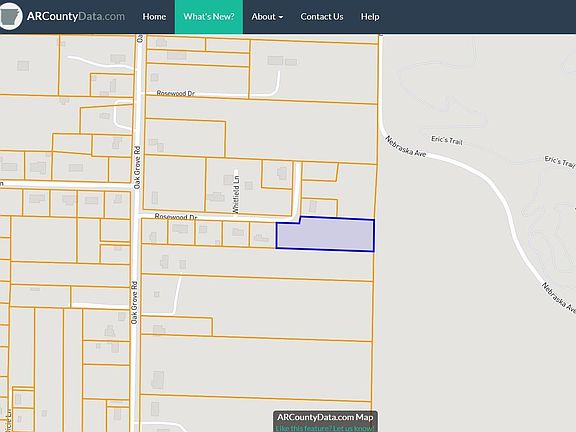This screenshot has width=576, height=432.
Task: Click the Eric's Trail label beside Nebraska Ave
Action: (x=447, y=140)
